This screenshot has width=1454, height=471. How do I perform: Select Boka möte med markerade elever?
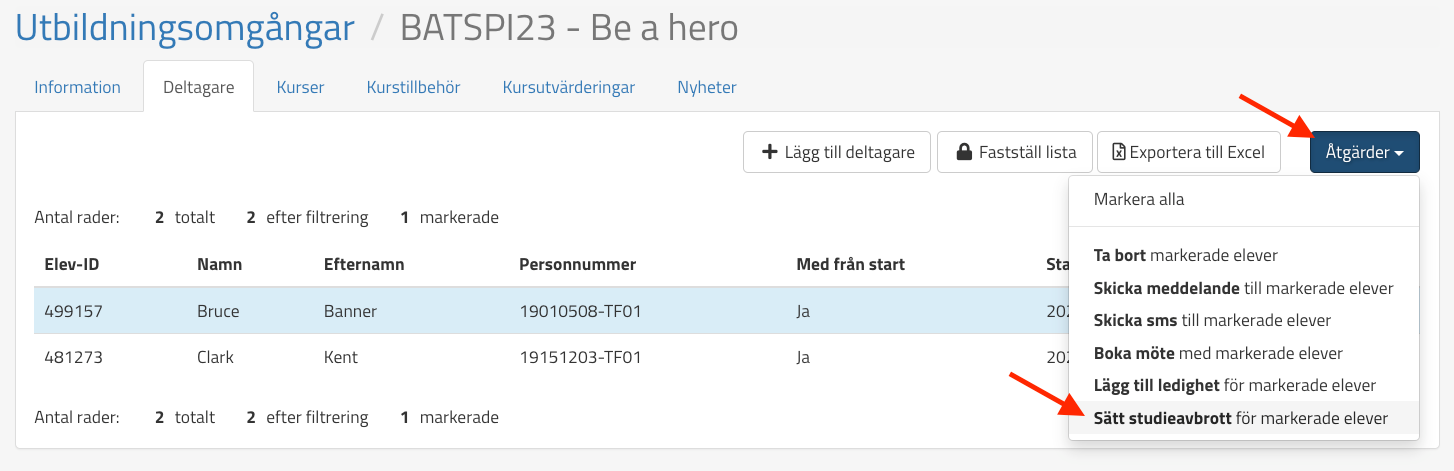(x=1218, y=353)
